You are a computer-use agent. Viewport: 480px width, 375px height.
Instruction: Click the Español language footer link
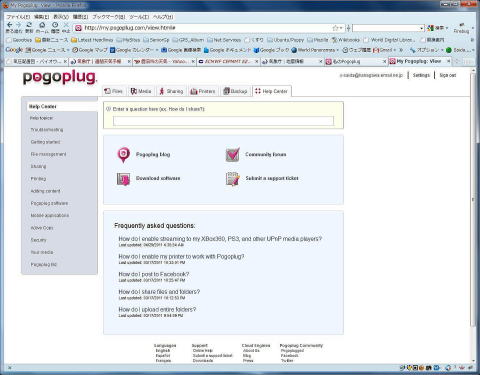pos(163,356)
